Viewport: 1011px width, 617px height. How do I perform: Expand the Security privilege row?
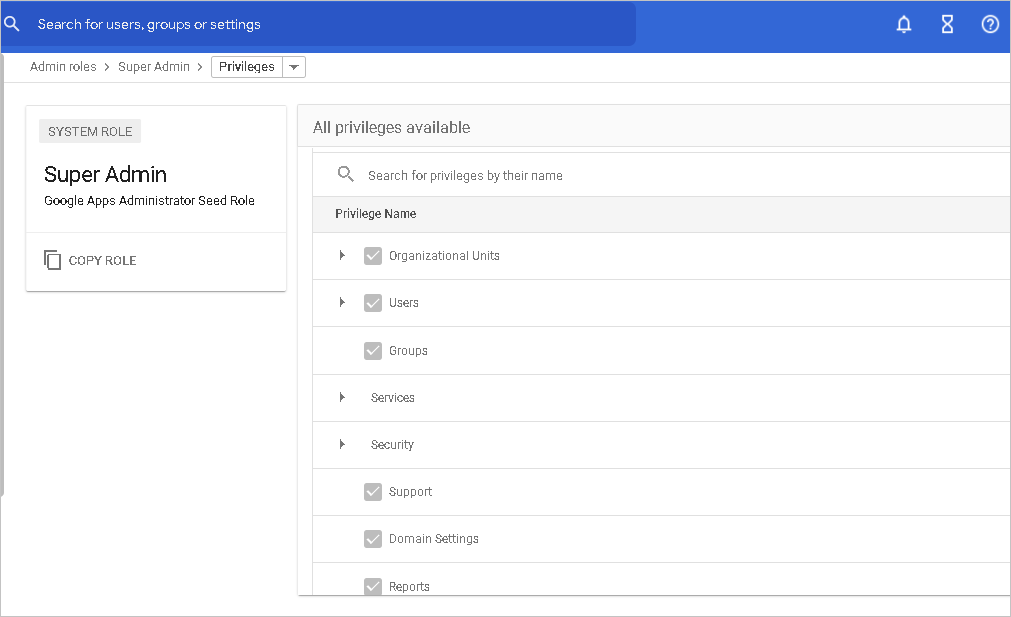point(342,445)
